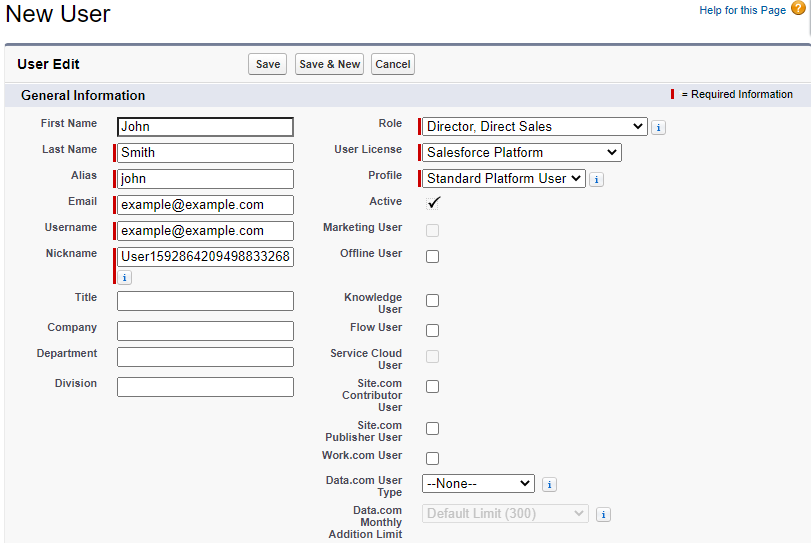Click info icon beside Monthly Addition Limit
The width and height of the screenshot is (811, 543).
click(603, 515)
